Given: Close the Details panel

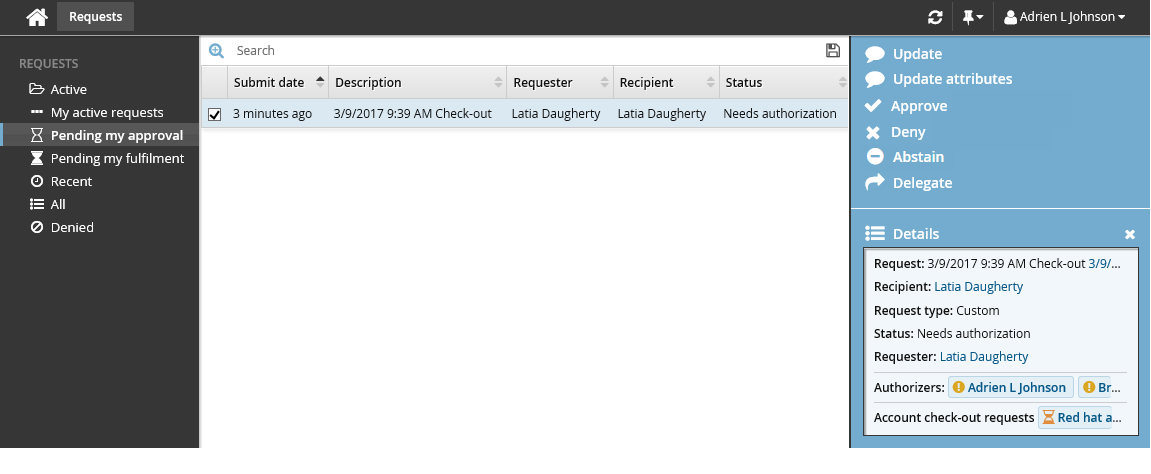Looking at the screenshot, I should 1130,234.
